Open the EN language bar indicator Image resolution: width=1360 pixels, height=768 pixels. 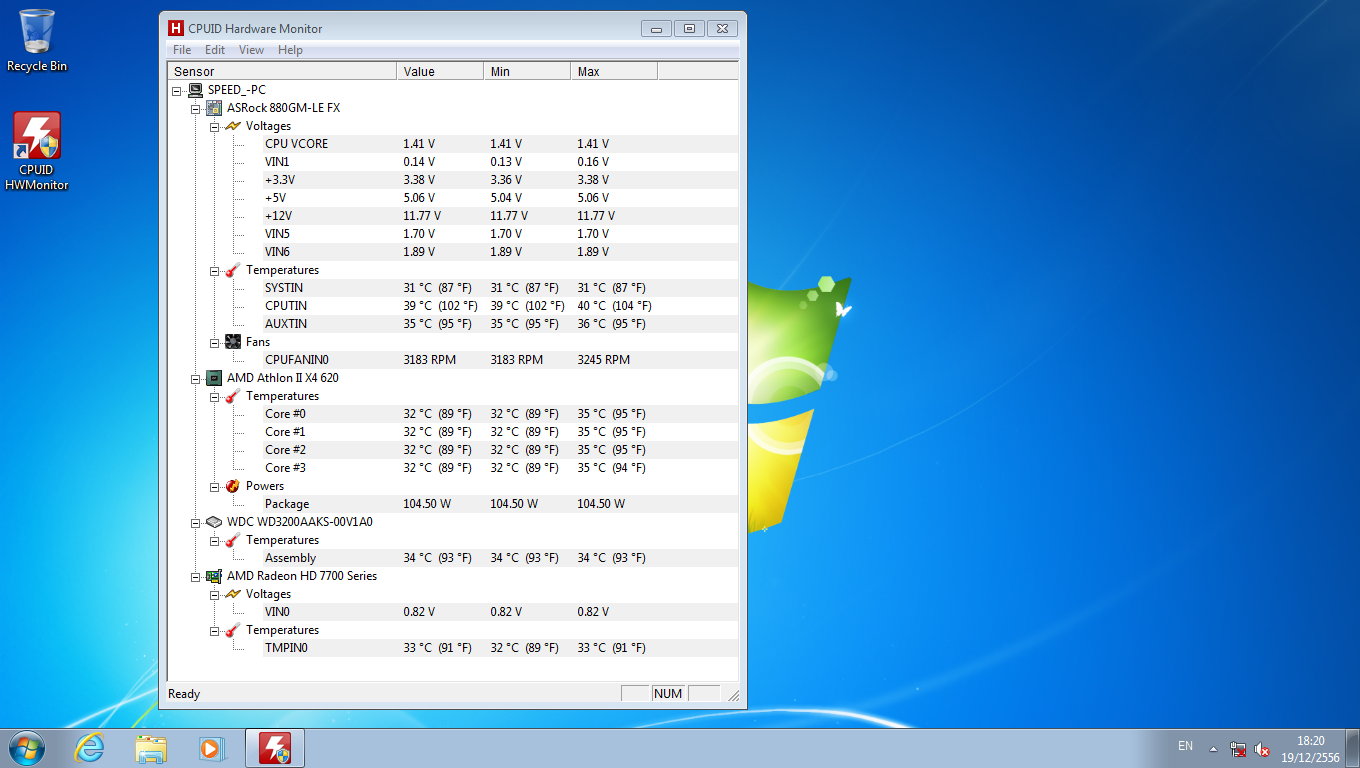click(x=1185, y=746)
